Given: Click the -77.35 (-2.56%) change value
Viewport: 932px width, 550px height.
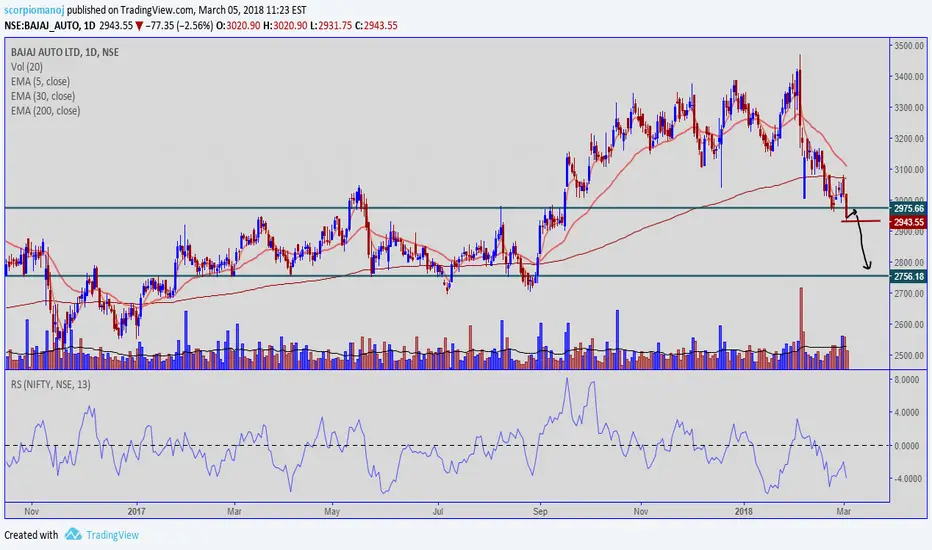Looking at the screenshot, I should pos(180,26).
